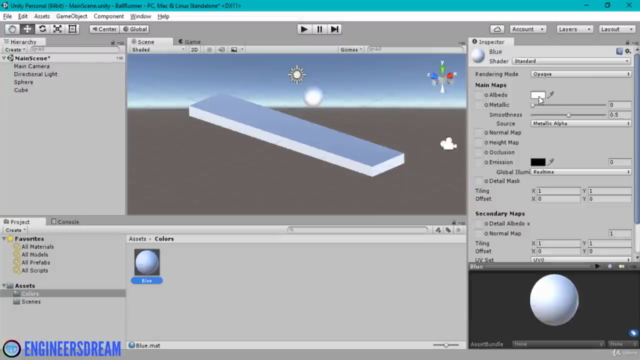
Task: Select the Blue material thumbnail
Action: pyautogui.click(x=147, y=262)
